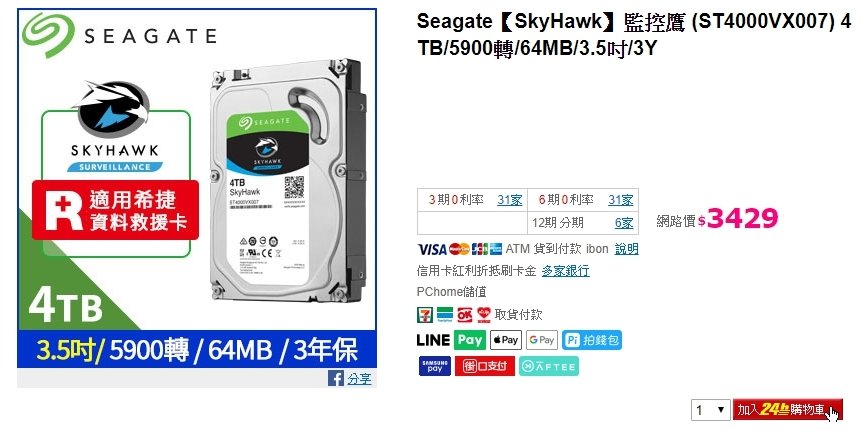
Task: Choose the Apple Pay icon
Action: (x=506, y=340)
